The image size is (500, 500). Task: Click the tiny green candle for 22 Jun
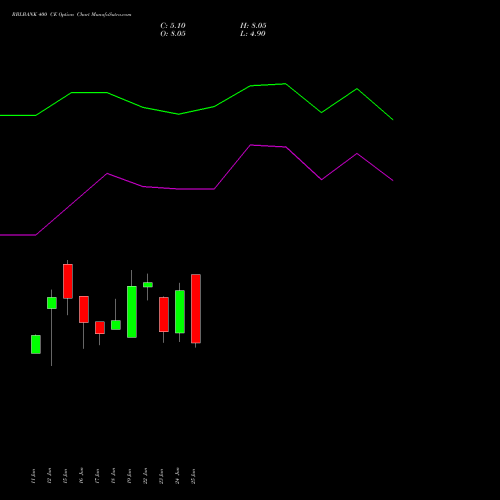[148, 285]
